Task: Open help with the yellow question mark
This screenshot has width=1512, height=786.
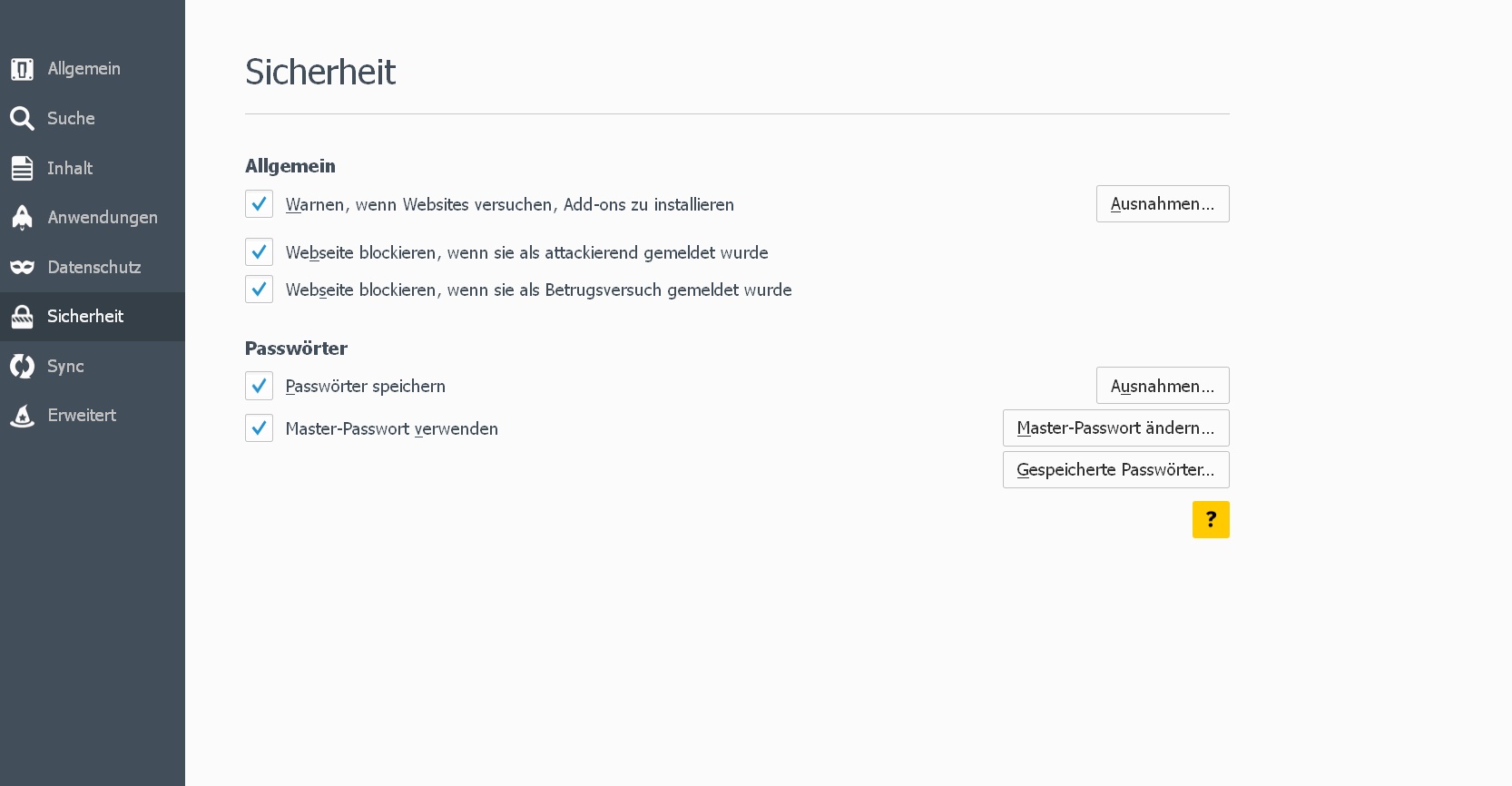Action: coord(1211,520)
